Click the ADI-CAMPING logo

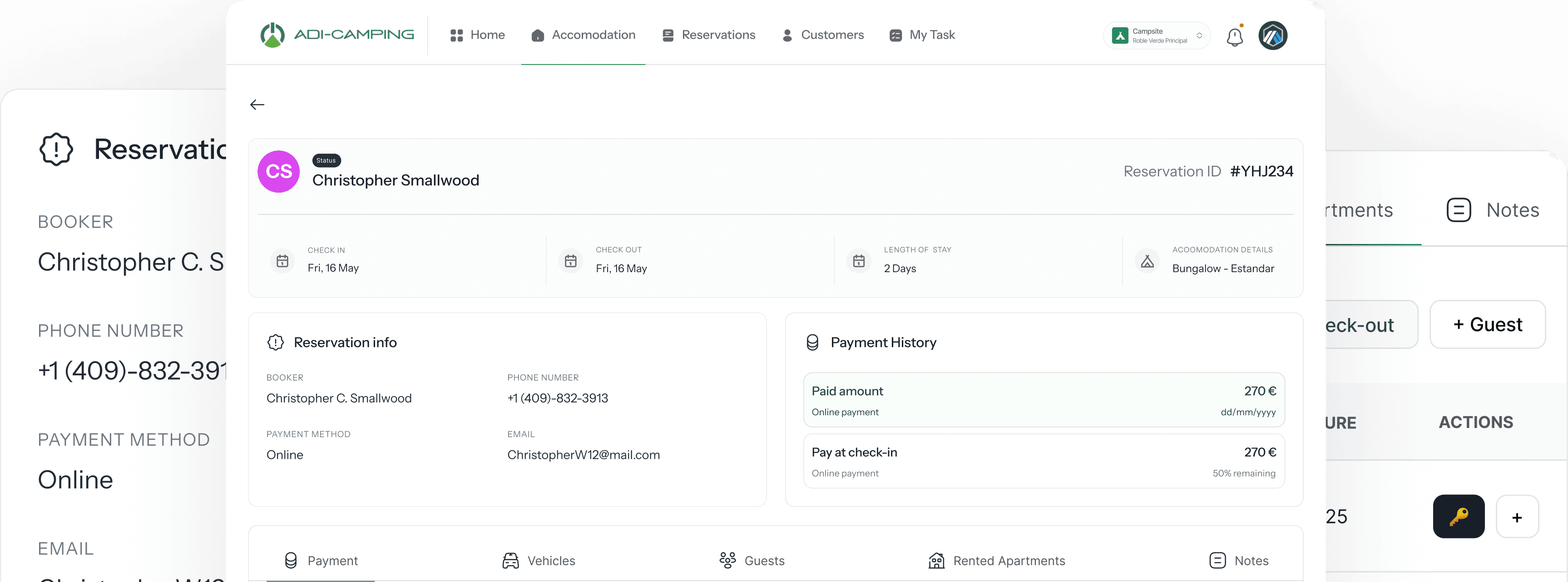(337, 35)
